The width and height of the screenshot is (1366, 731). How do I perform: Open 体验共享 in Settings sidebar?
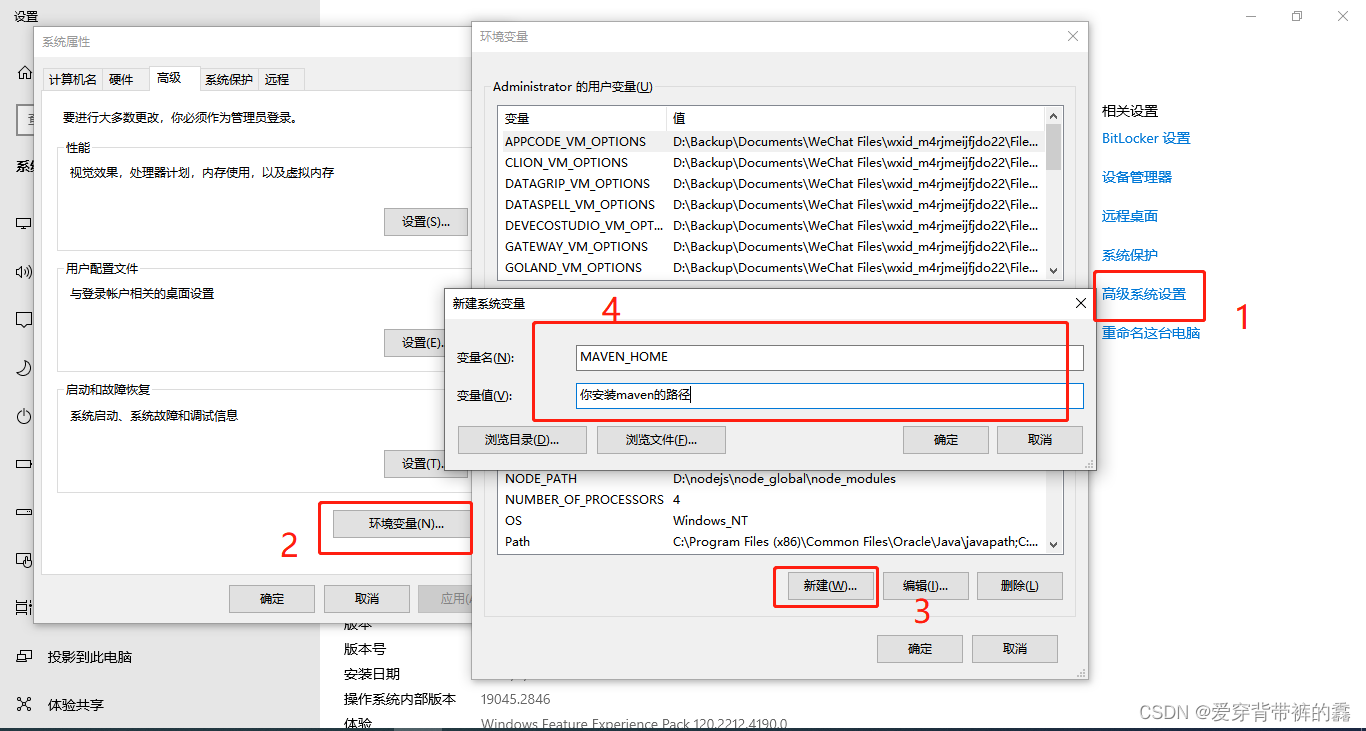click(x=76, y=705)
